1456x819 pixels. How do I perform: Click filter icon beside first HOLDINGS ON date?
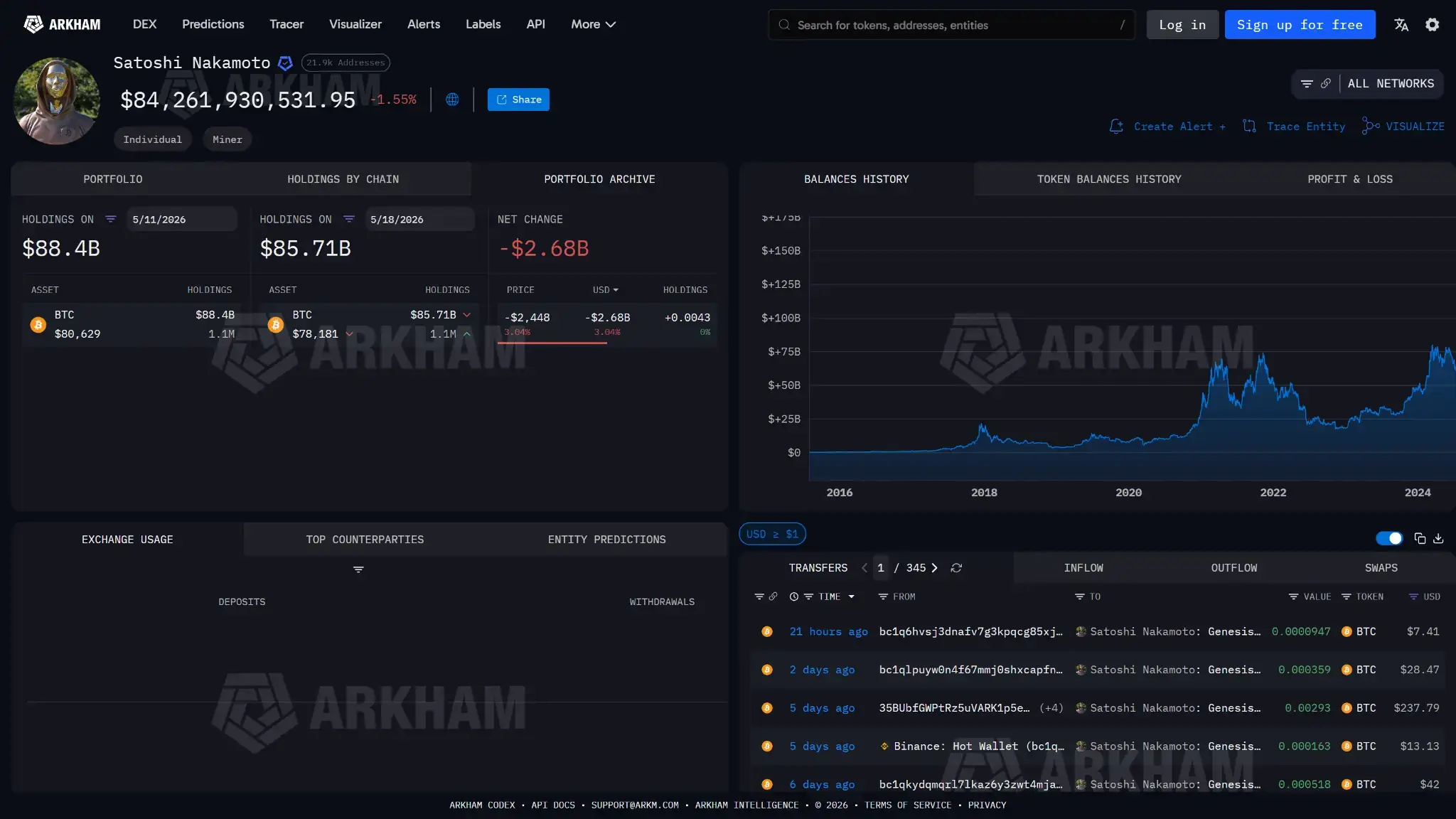point(110,219)
